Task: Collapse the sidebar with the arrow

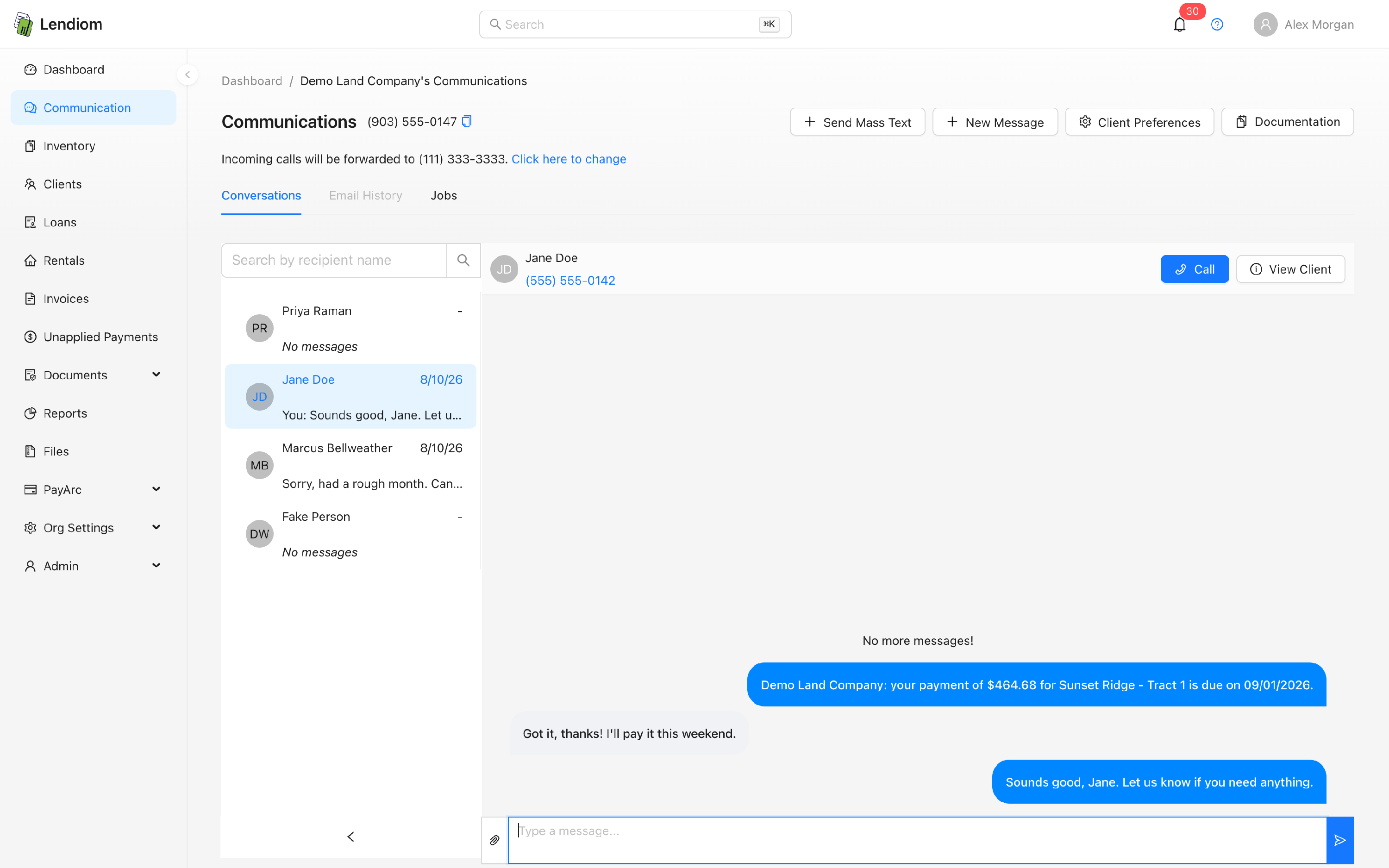Action: (x=188, y=75)
